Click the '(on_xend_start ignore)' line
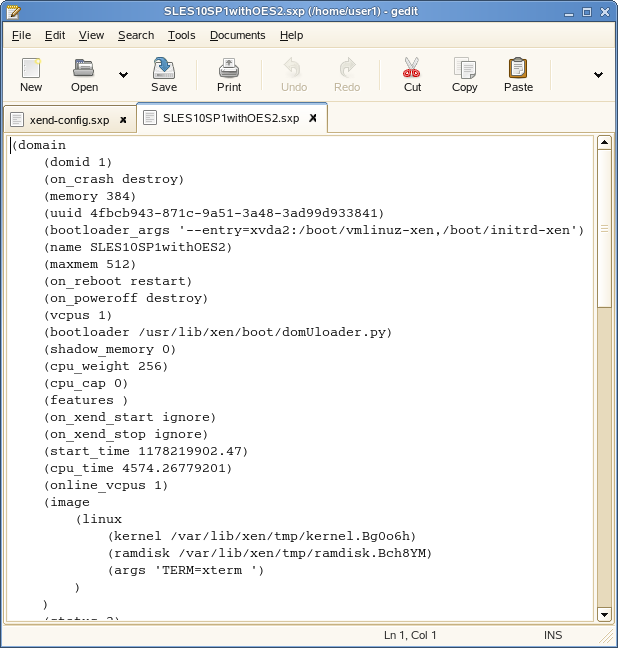 [x=130, y=417]
